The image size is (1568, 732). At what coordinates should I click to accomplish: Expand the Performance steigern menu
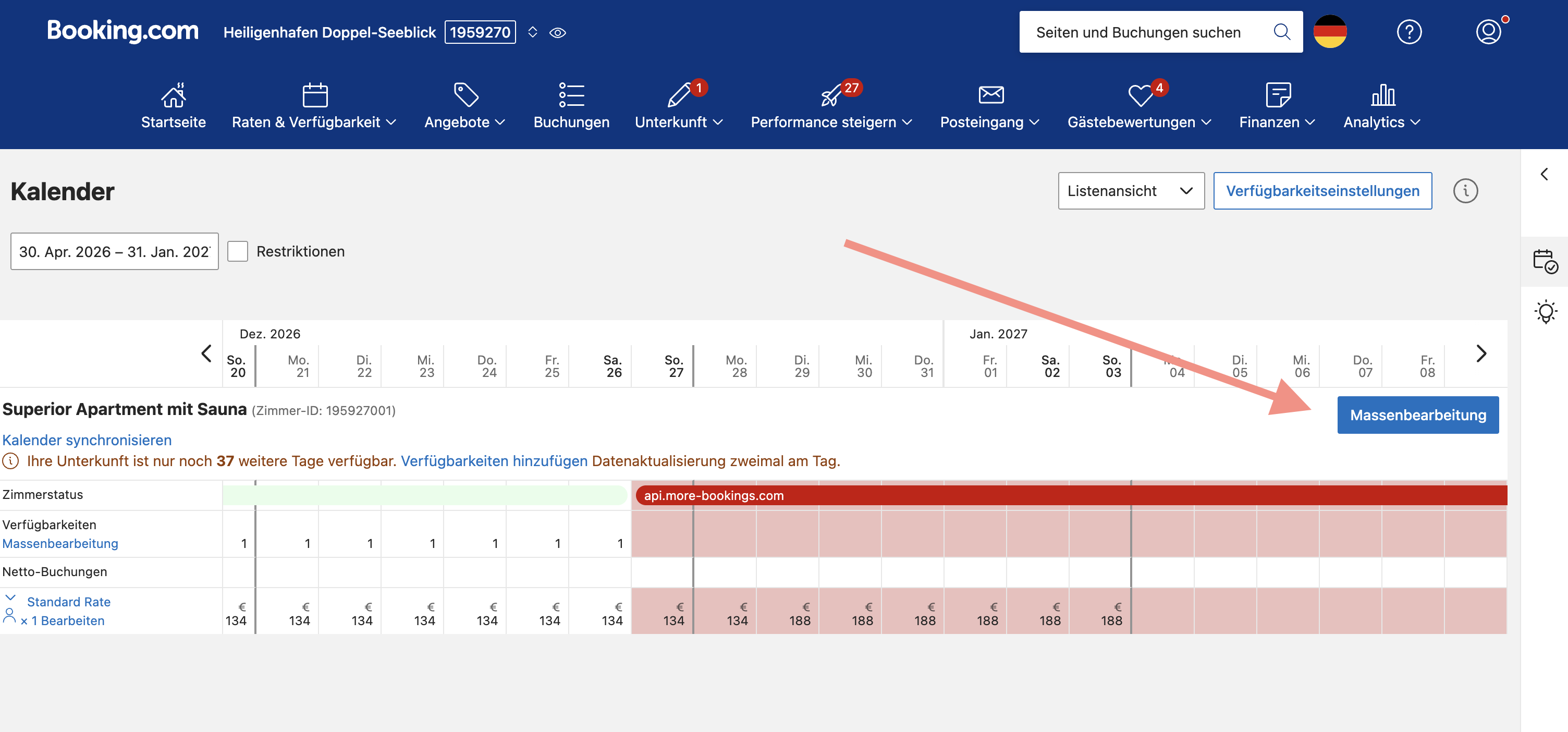point(831,122)
